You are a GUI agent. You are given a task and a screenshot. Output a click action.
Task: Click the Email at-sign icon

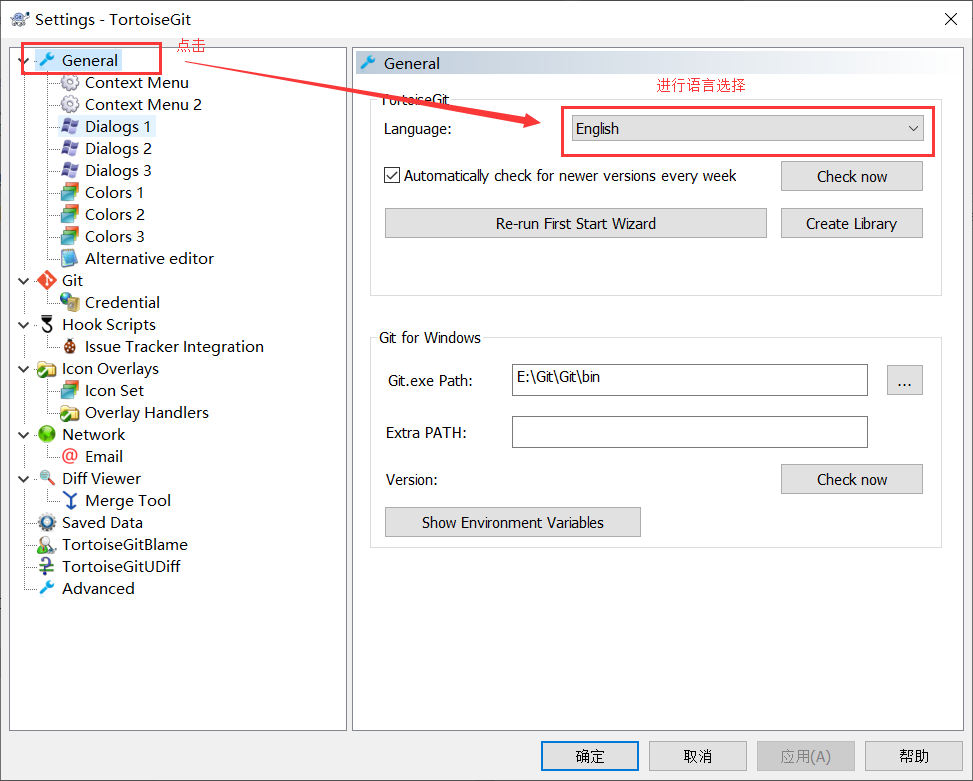coord(70,457)
